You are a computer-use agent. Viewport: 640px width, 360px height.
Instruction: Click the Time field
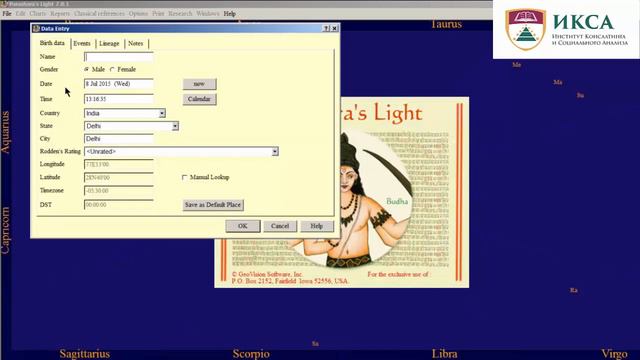pyautogui.click(x=118, y=99)
